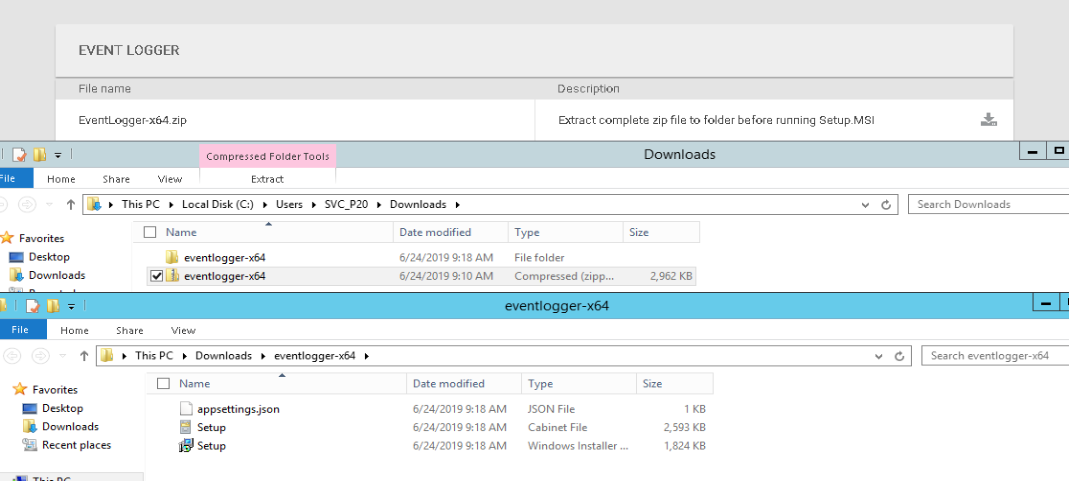Click forward arrow in eventlogger-x64 window
1069x481 pixels.
[x=40, y=356]
